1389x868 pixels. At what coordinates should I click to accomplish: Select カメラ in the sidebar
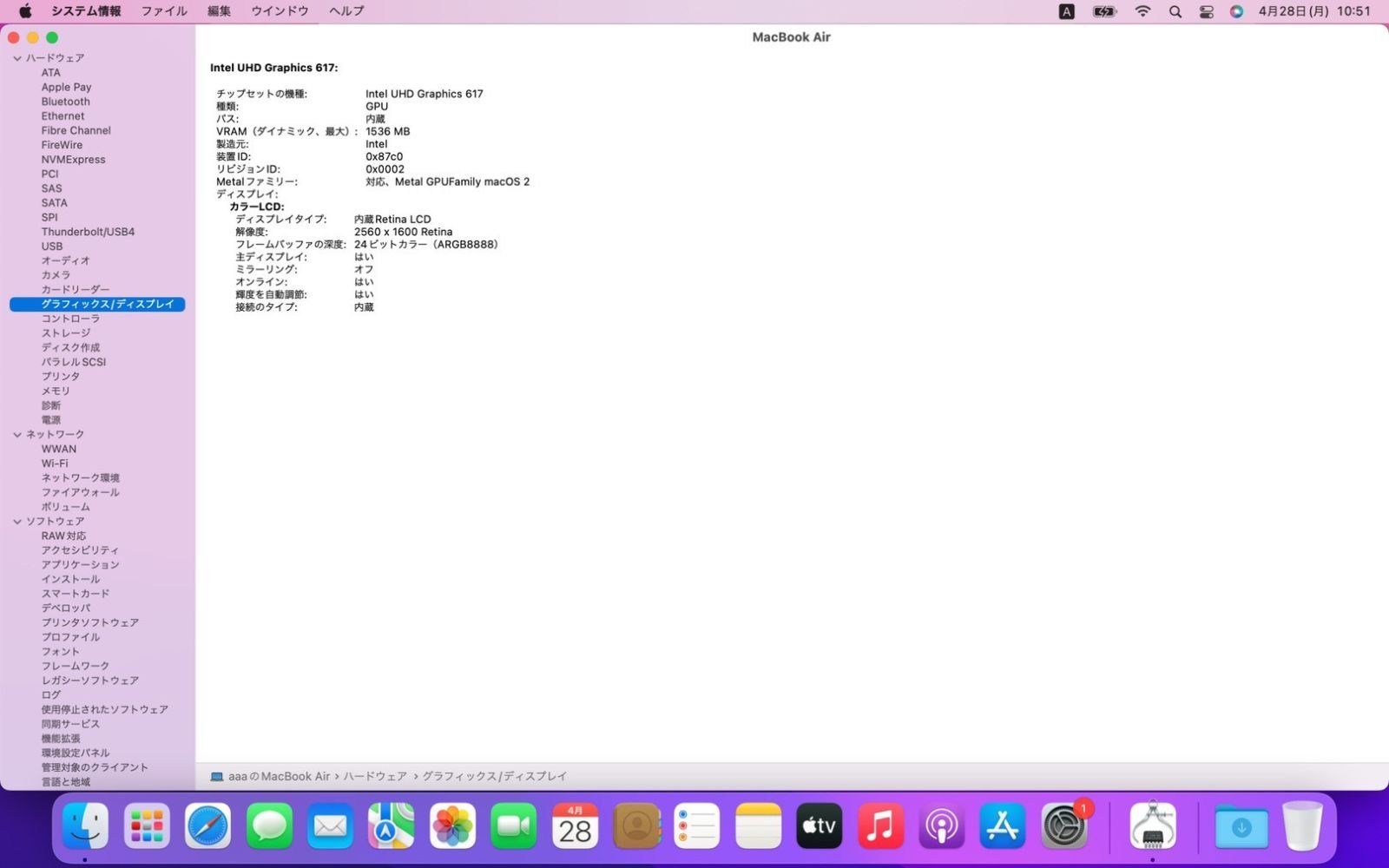pyautogui.click(x=56, y=275)
